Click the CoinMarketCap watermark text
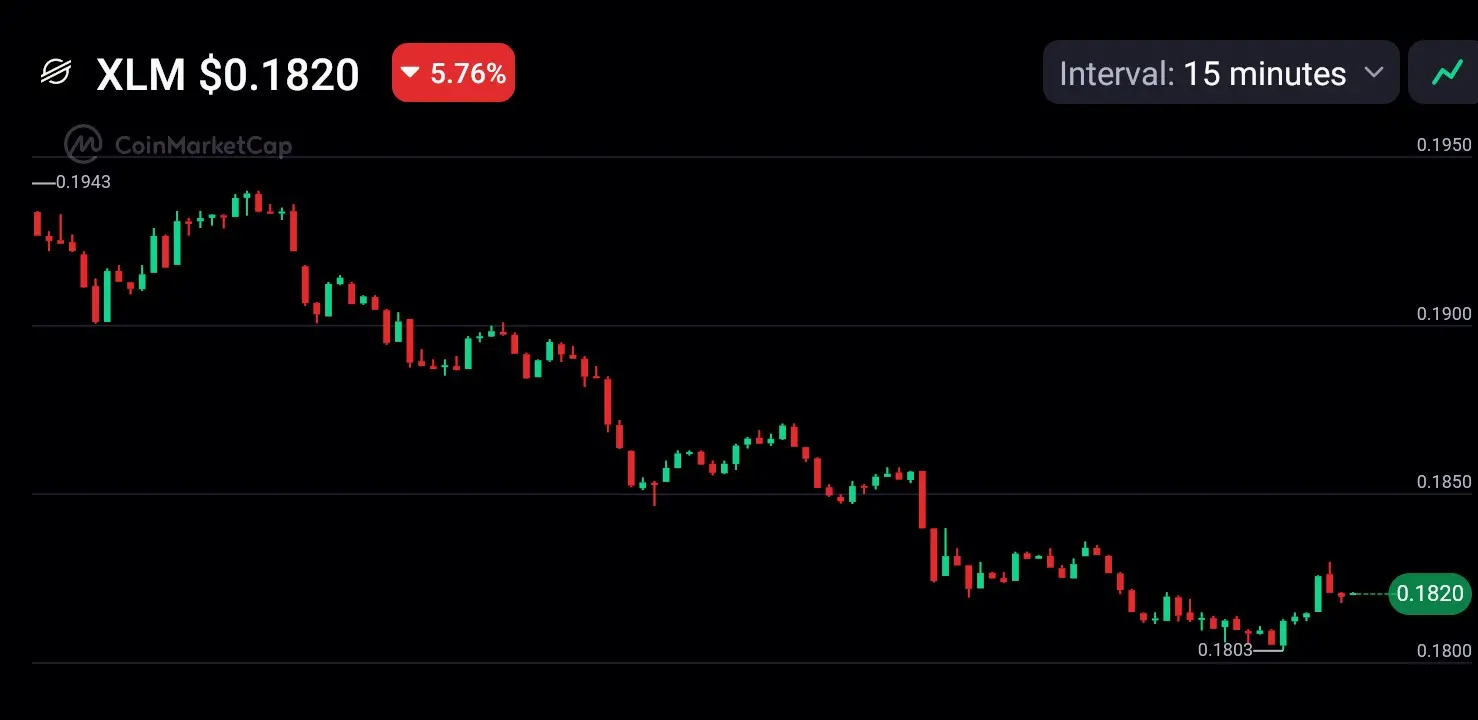This screenshot has width=1478, height=720. point(204,146)
